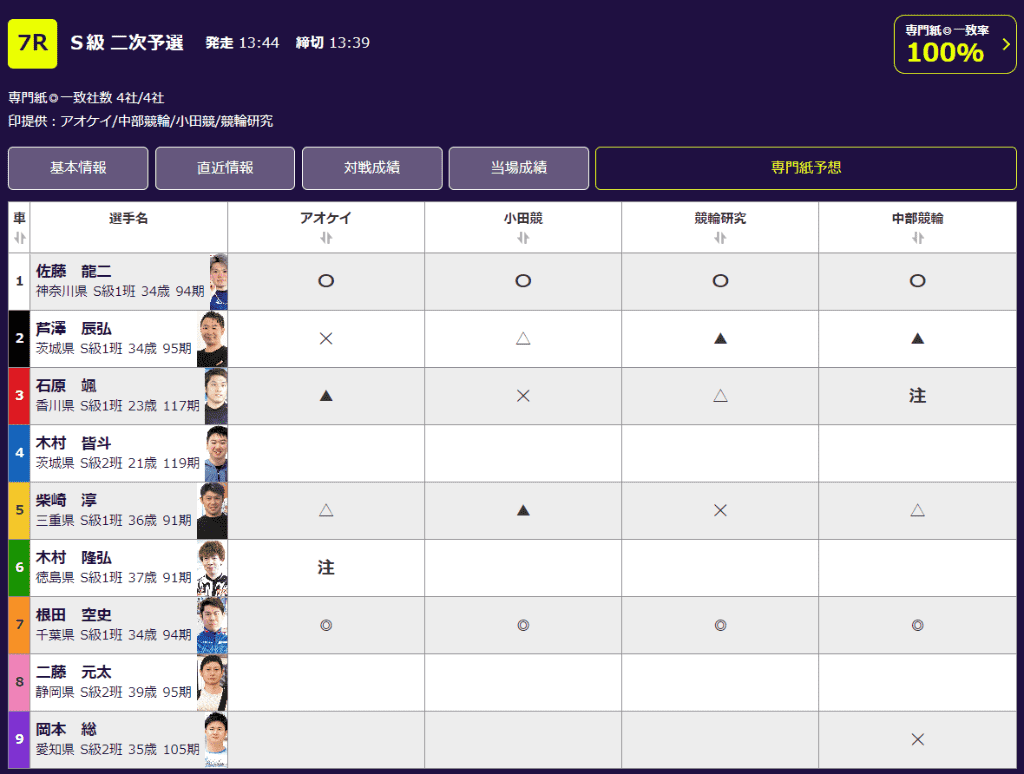The height and width of the screenshot is (774, 1024).
Task: Click the sort arrows under 小田競
Action: click(x=522, y=238)
